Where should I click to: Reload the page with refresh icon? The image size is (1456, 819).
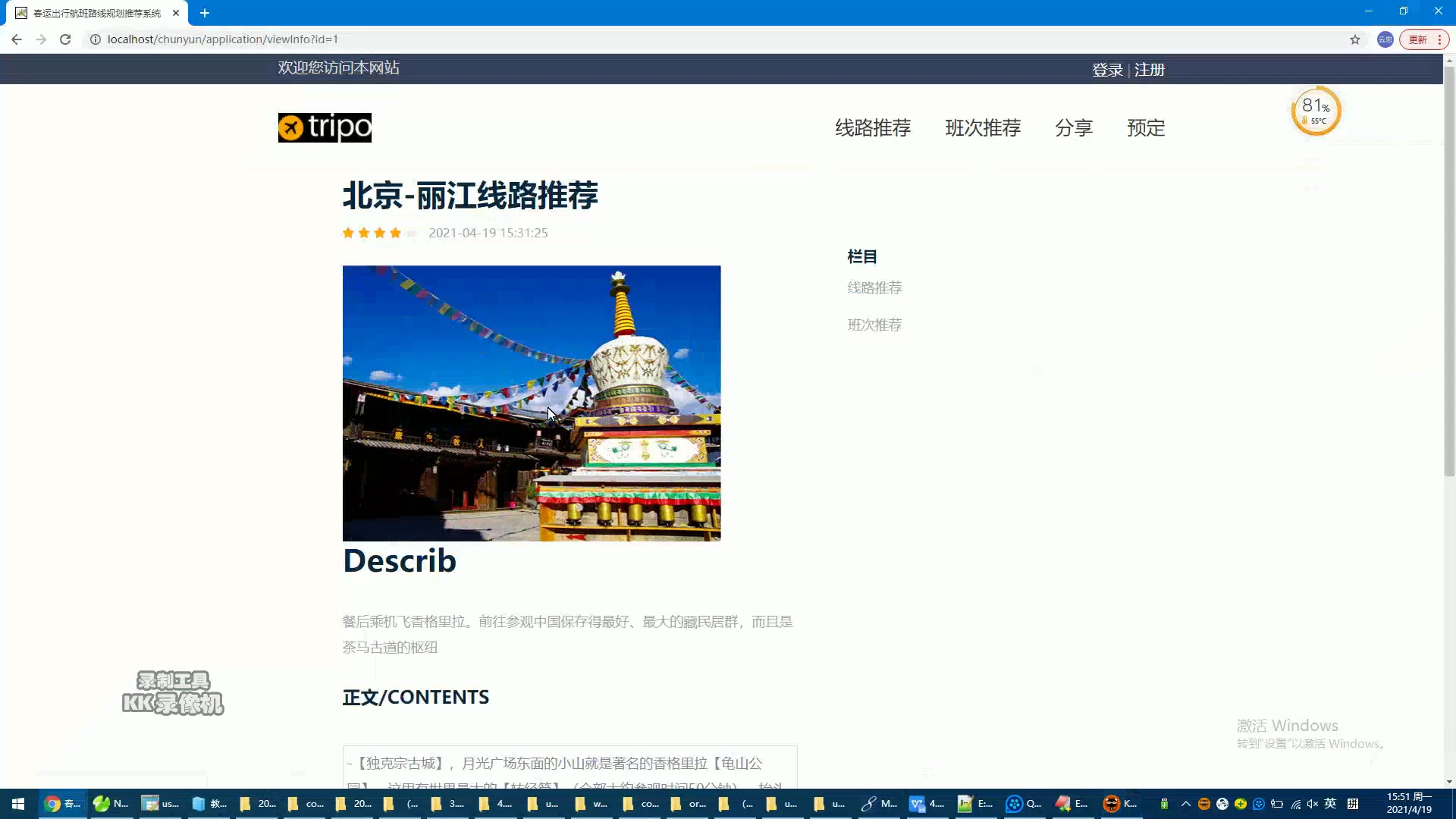point(65,39)
